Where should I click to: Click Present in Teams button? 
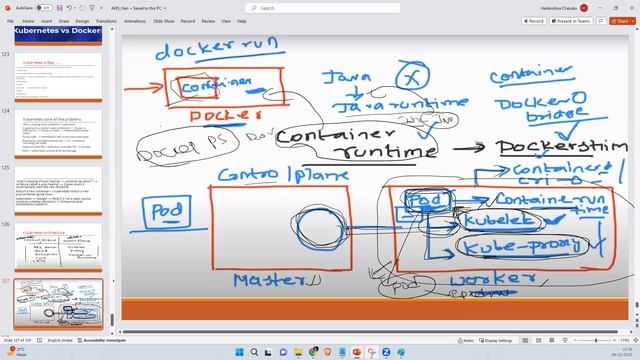click(x=571, y=21)
